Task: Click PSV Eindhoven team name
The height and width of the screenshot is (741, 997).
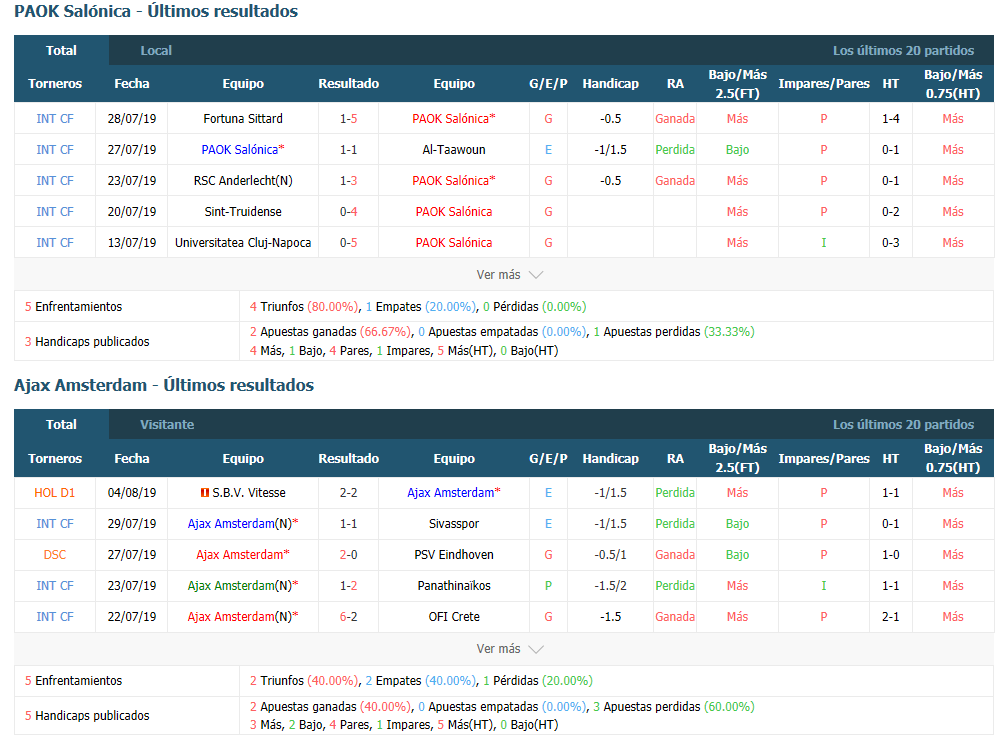Action: [454, 555]
